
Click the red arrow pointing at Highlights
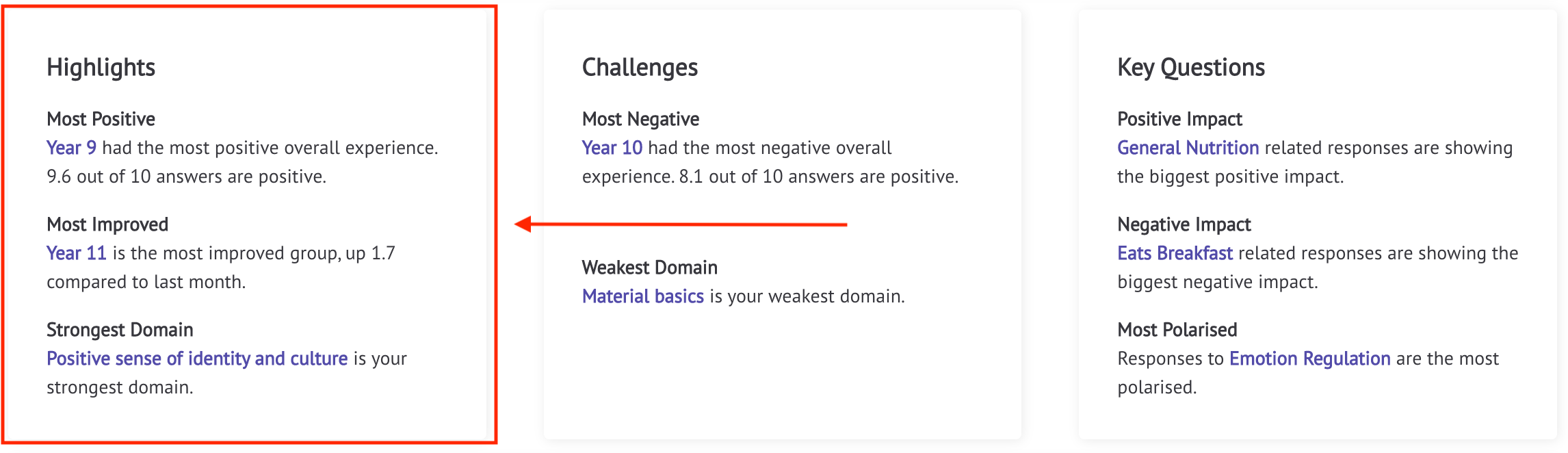tap(681, 224)
